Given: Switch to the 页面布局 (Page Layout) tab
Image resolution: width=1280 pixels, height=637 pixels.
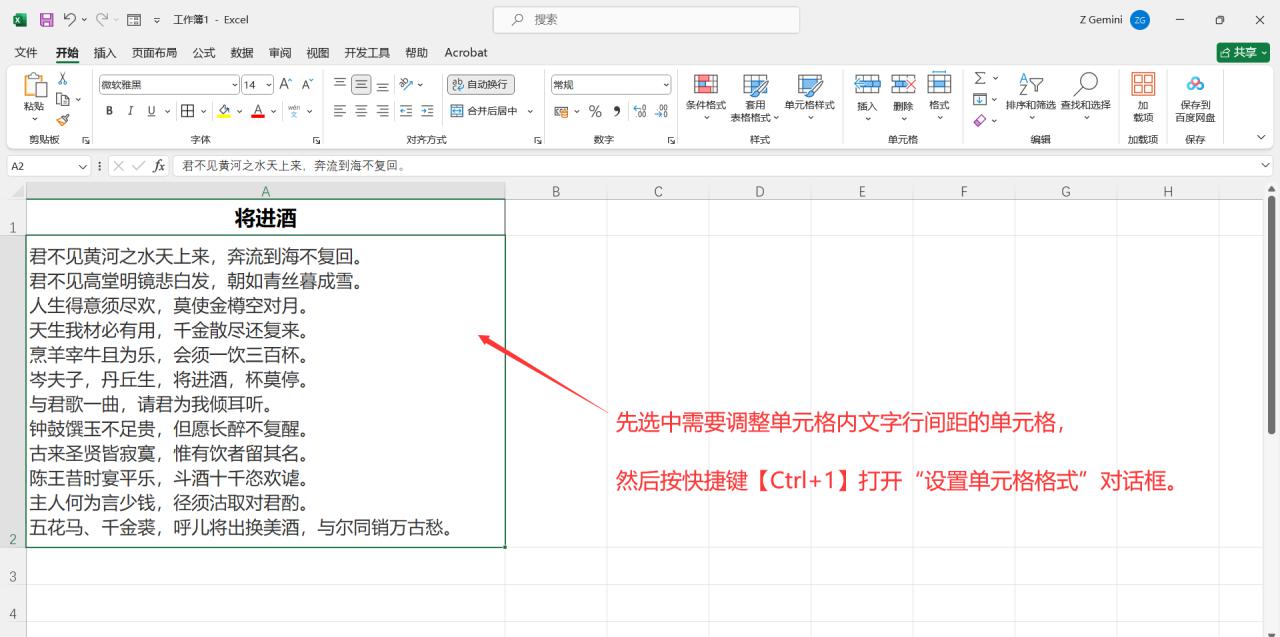Looking at the screenshot, I should [x=154, y=53].
